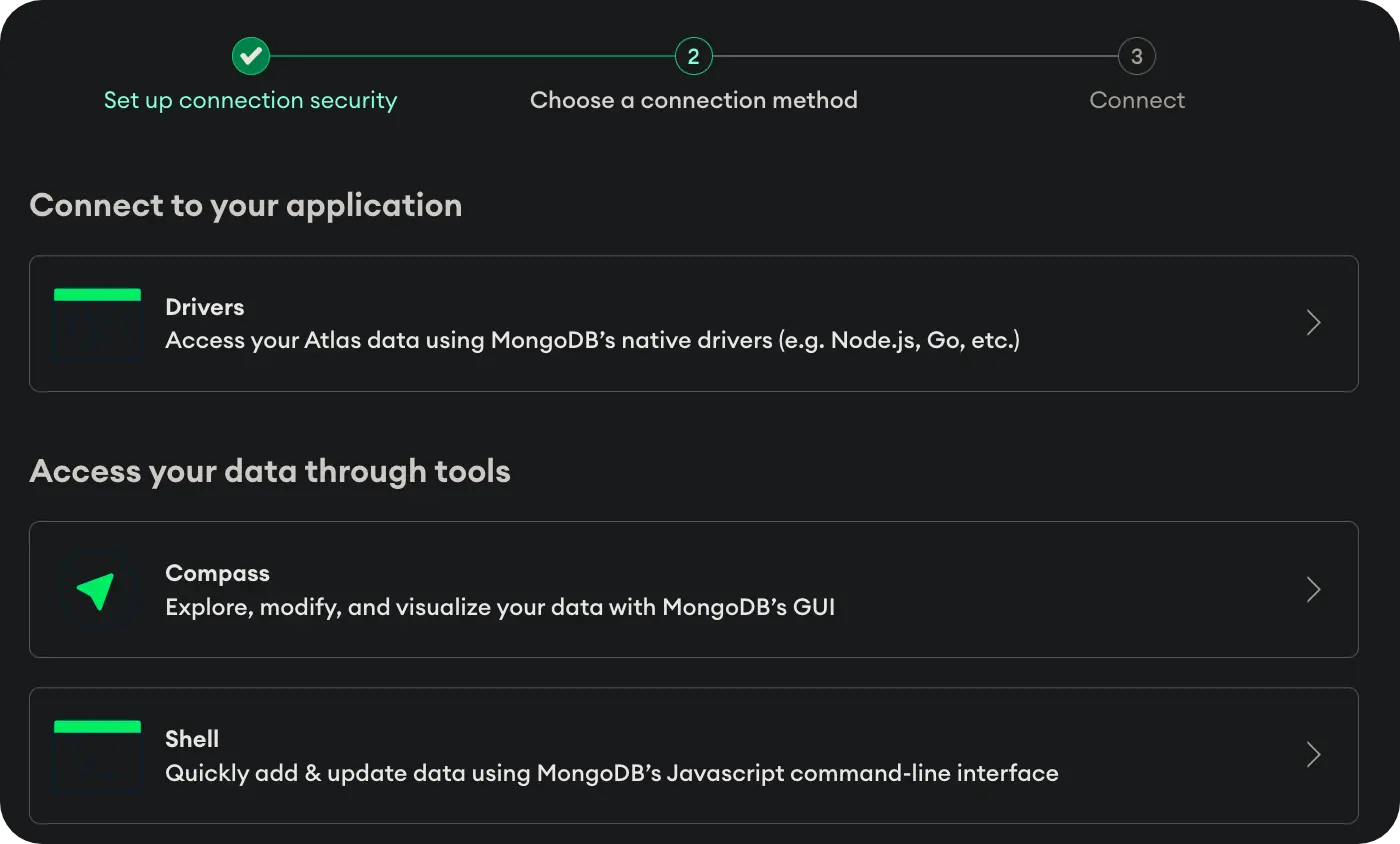Click the MongoDB GUI description text
The width and height of the screenshot is (1400, 844).
click(x=499, y=607)
